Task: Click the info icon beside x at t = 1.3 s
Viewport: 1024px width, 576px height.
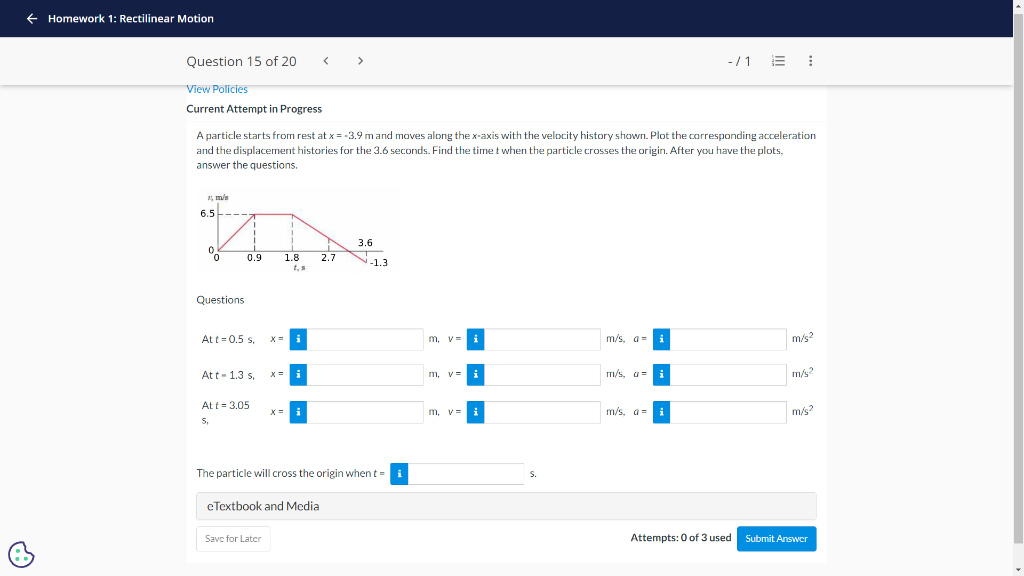Action: (297, 375)
